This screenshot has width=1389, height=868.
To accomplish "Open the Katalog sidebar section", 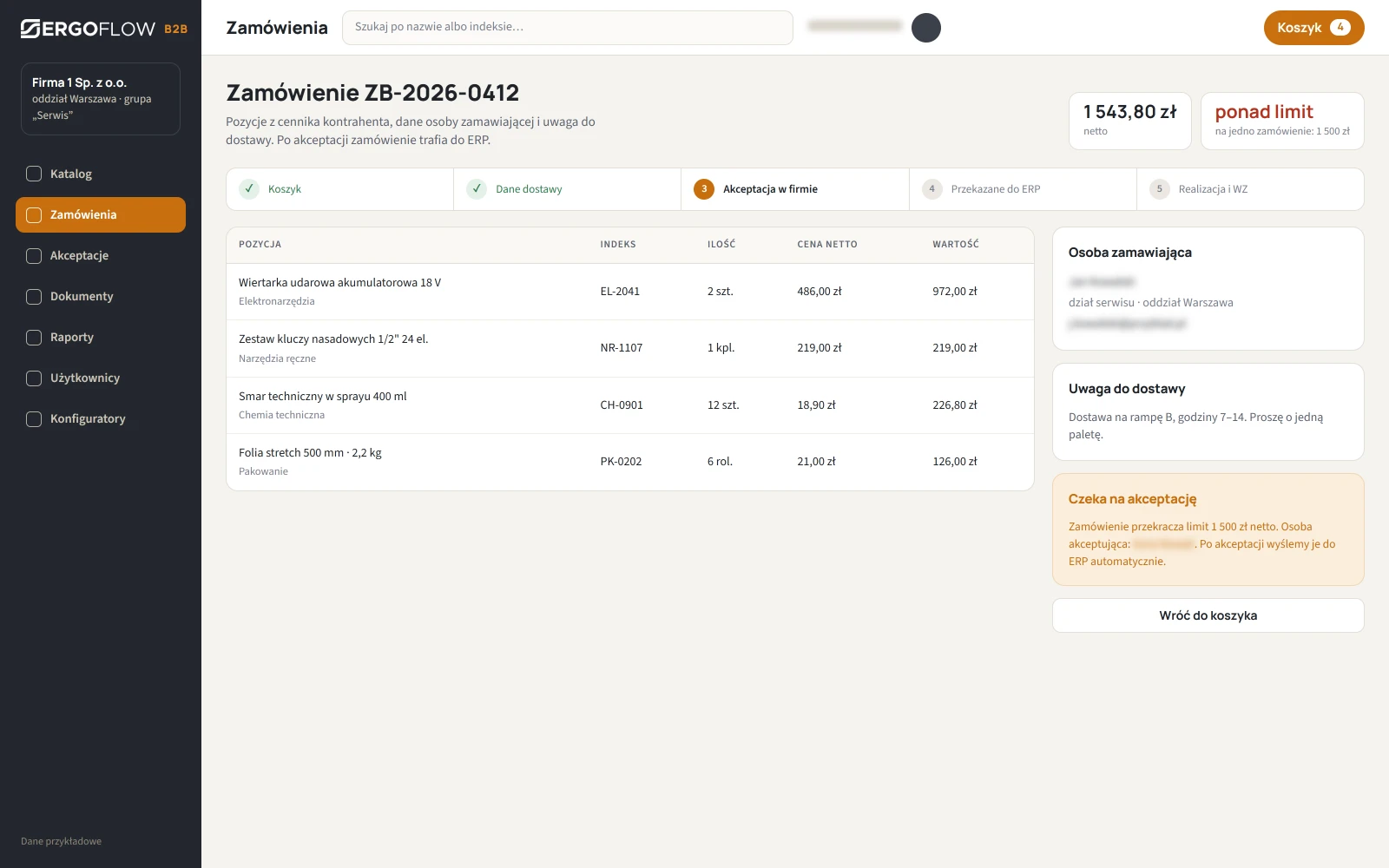I will pyautogui.click(x=101, y=174).
